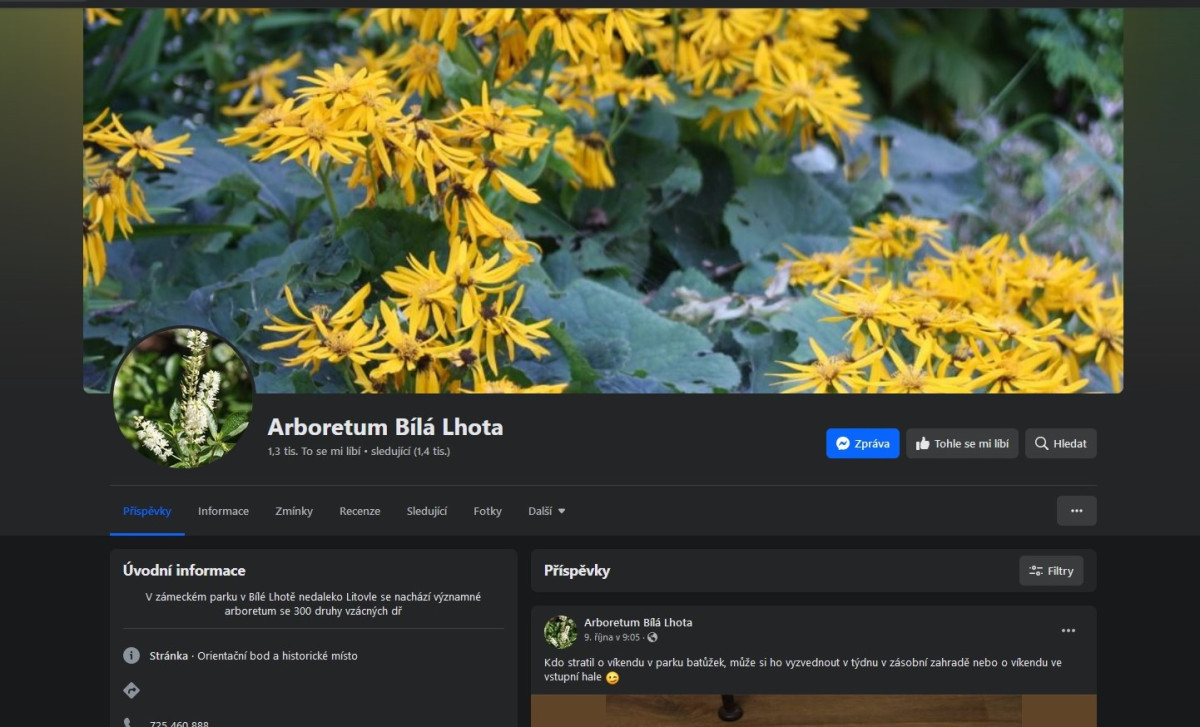
Task: Click the public globe icon on post
Action: 653,638
